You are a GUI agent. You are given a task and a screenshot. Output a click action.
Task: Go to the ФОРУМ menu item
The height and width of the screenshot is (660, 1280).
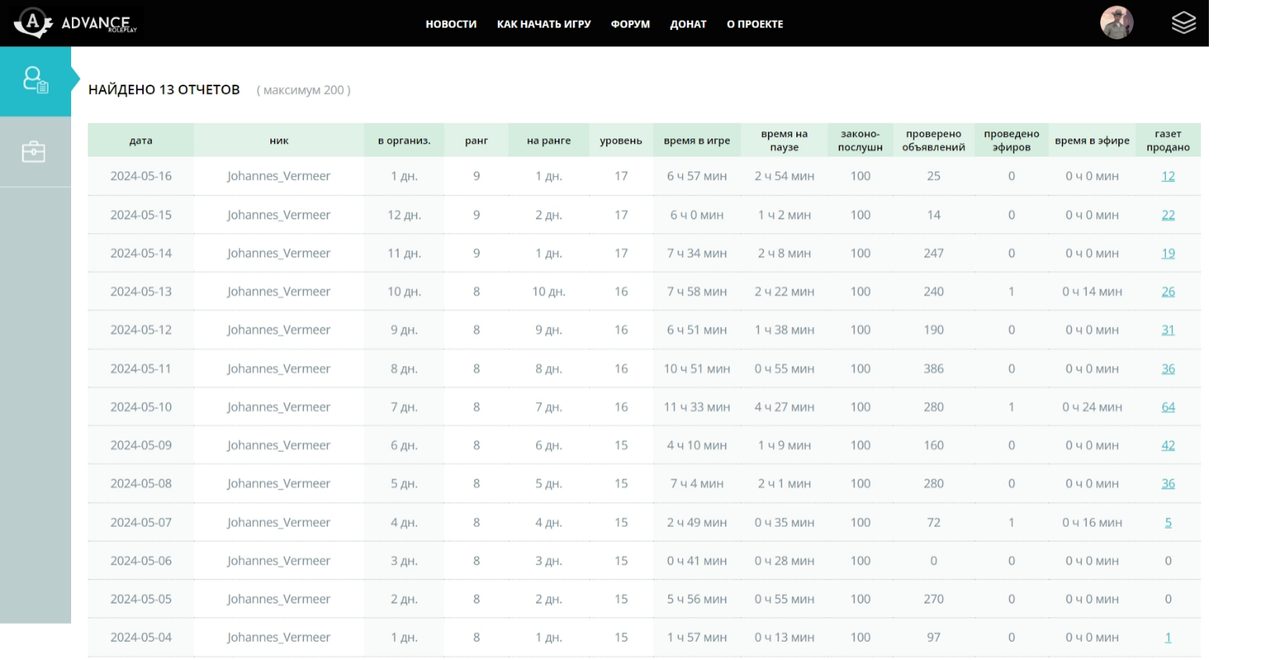coord(630,24)
